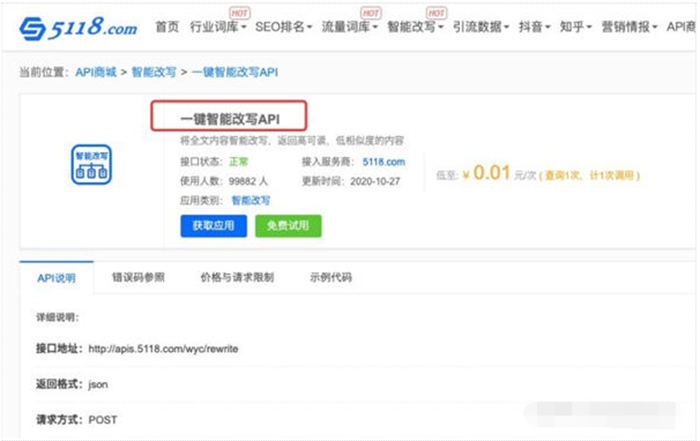This screenshot has width=700, height=441.
Task: Open the 智能改写 application category link
Action: tap(250, 200)
